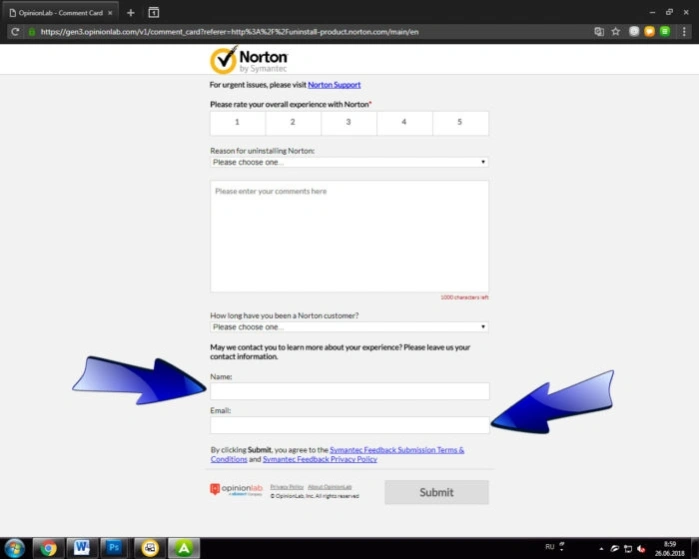699x559 pixels.
Task: Rate overall experience as 3
Action: (x=349, y=123)
